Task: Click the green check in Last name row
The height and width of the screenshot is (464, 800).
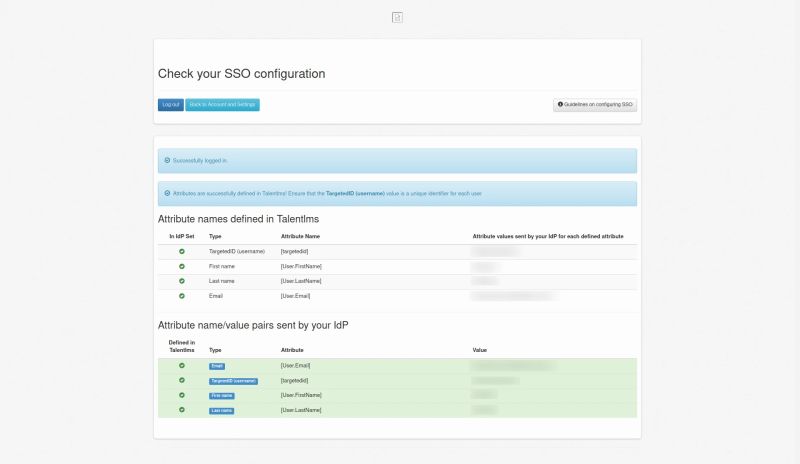Action: click(x=182, y=281)
